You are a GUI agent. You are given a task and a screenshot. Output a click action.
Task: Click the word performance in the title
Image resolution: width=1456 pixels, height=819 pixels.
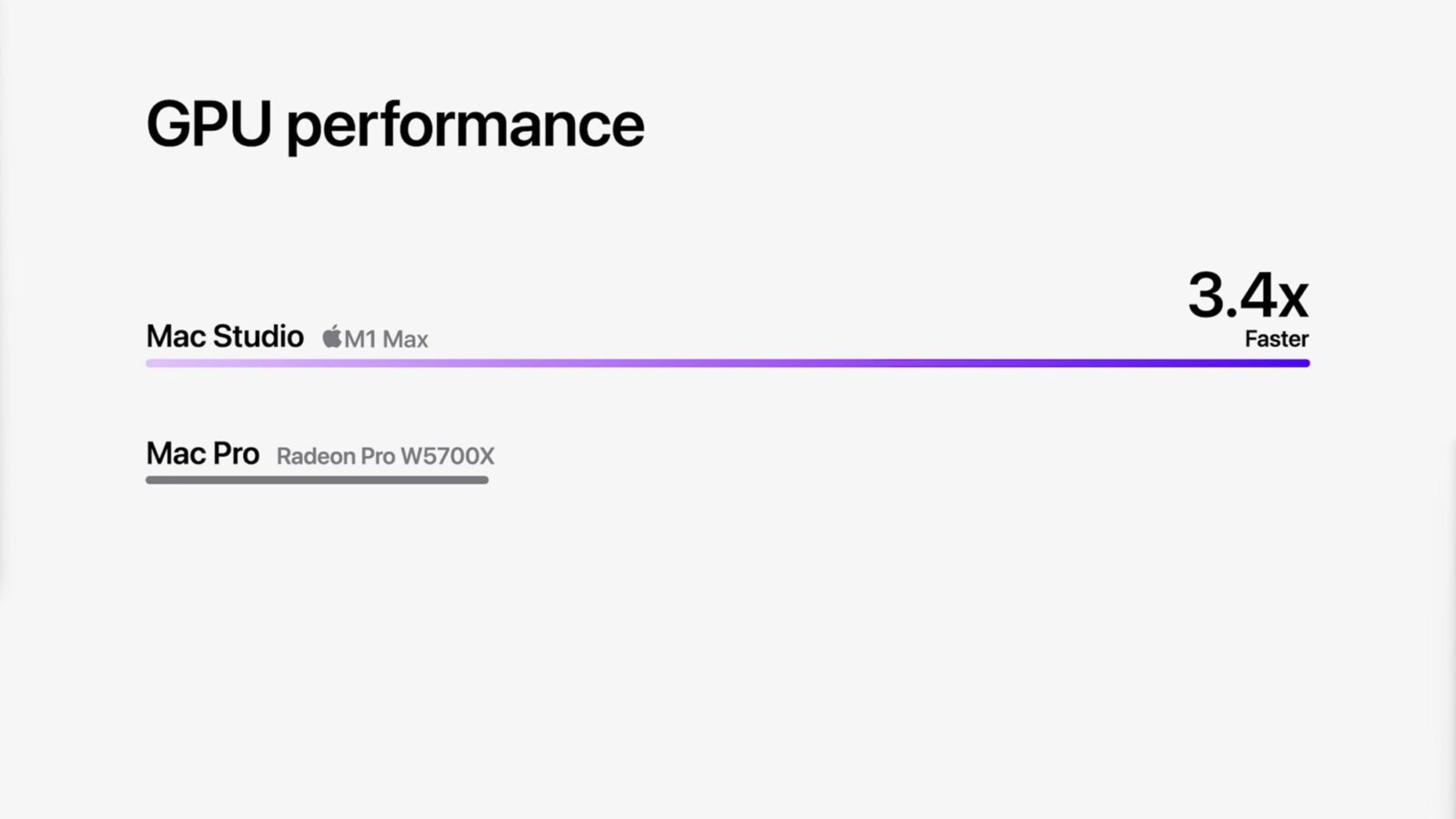click(465, 127)
